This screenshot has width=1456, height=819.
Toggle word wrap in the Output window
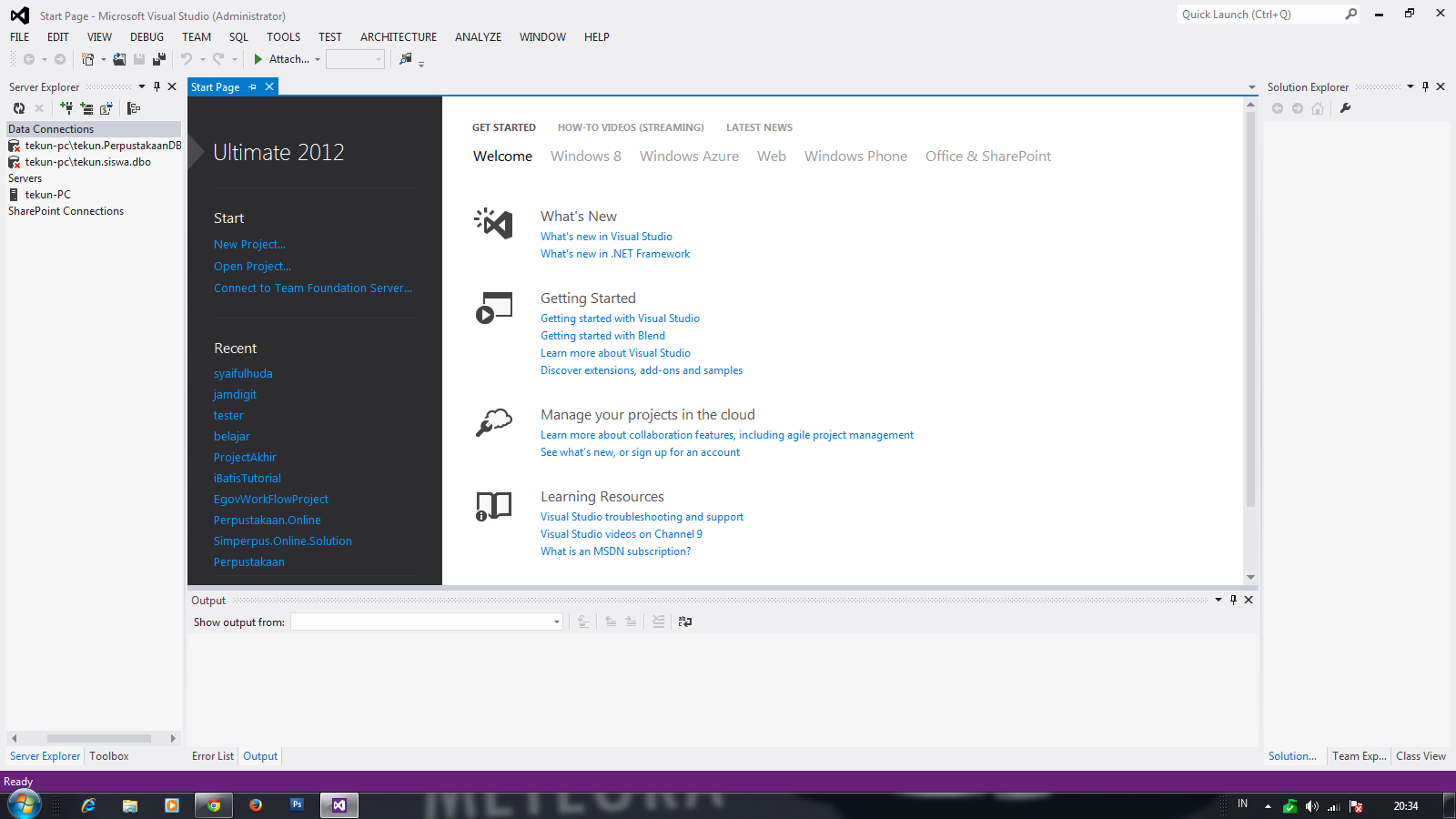tap(684, 622)
